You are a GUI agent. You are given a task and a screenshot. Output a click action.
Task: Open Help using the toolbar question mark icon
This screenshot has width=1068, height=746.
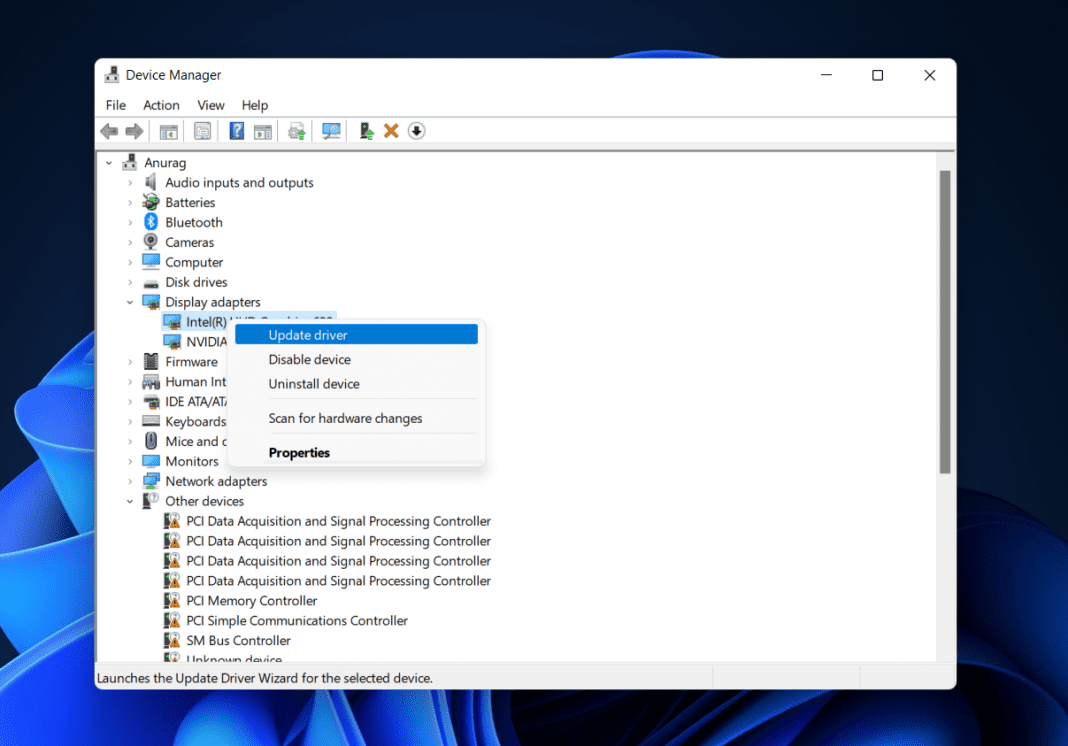point(236,130)
